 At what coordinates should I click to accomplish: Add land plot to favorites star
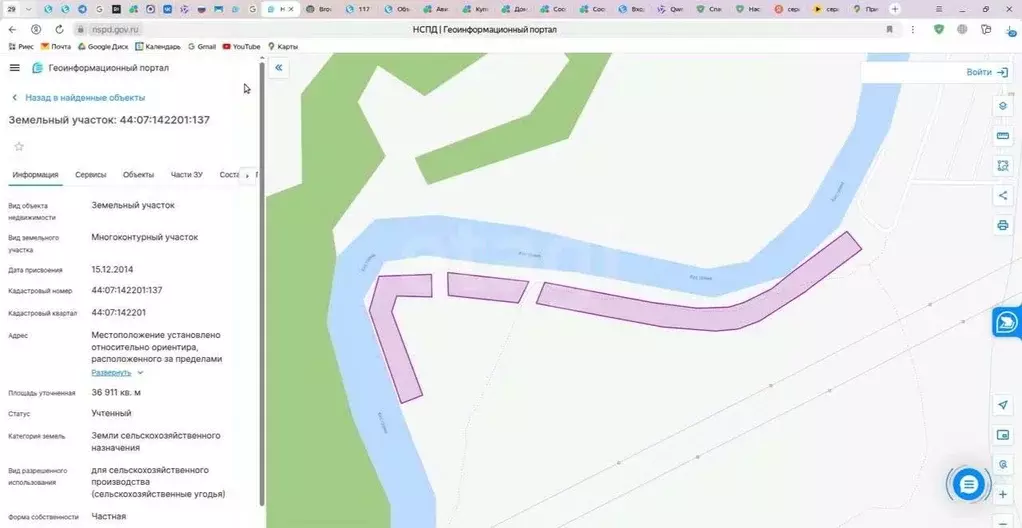pyautogui.click(x=18, y=147)
